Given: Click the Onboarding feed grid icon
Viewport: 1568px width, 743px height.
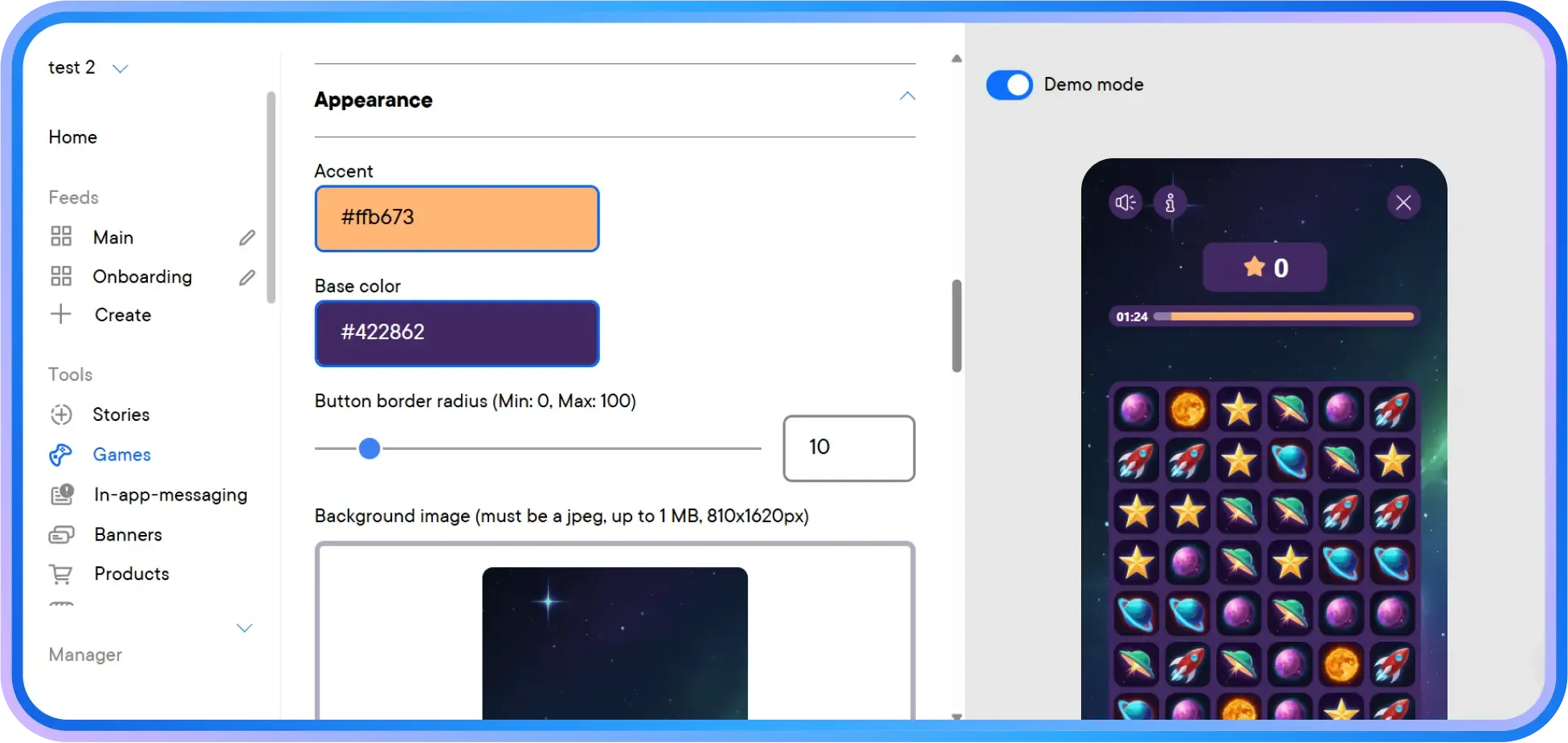Looking at the screenshot, I should point(61,276).
